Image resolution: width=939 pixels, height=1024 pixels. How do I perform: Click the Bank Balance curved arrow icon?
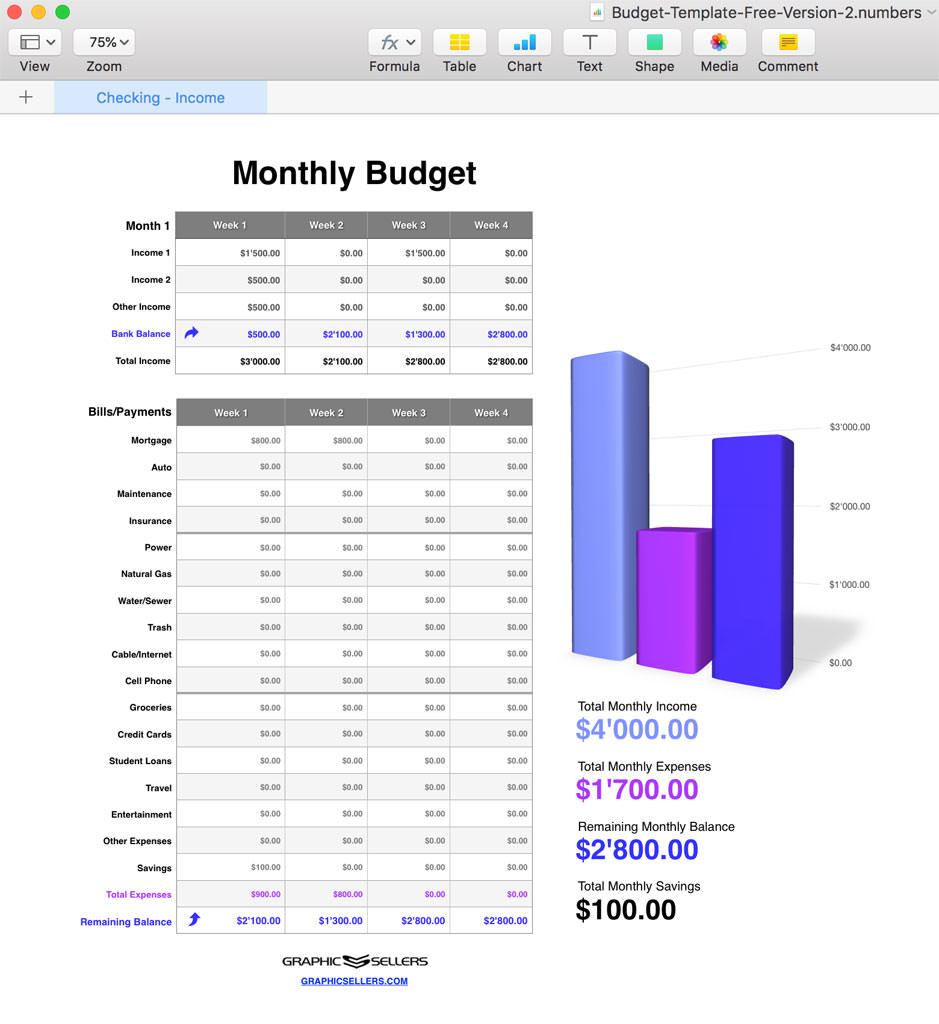191,333
